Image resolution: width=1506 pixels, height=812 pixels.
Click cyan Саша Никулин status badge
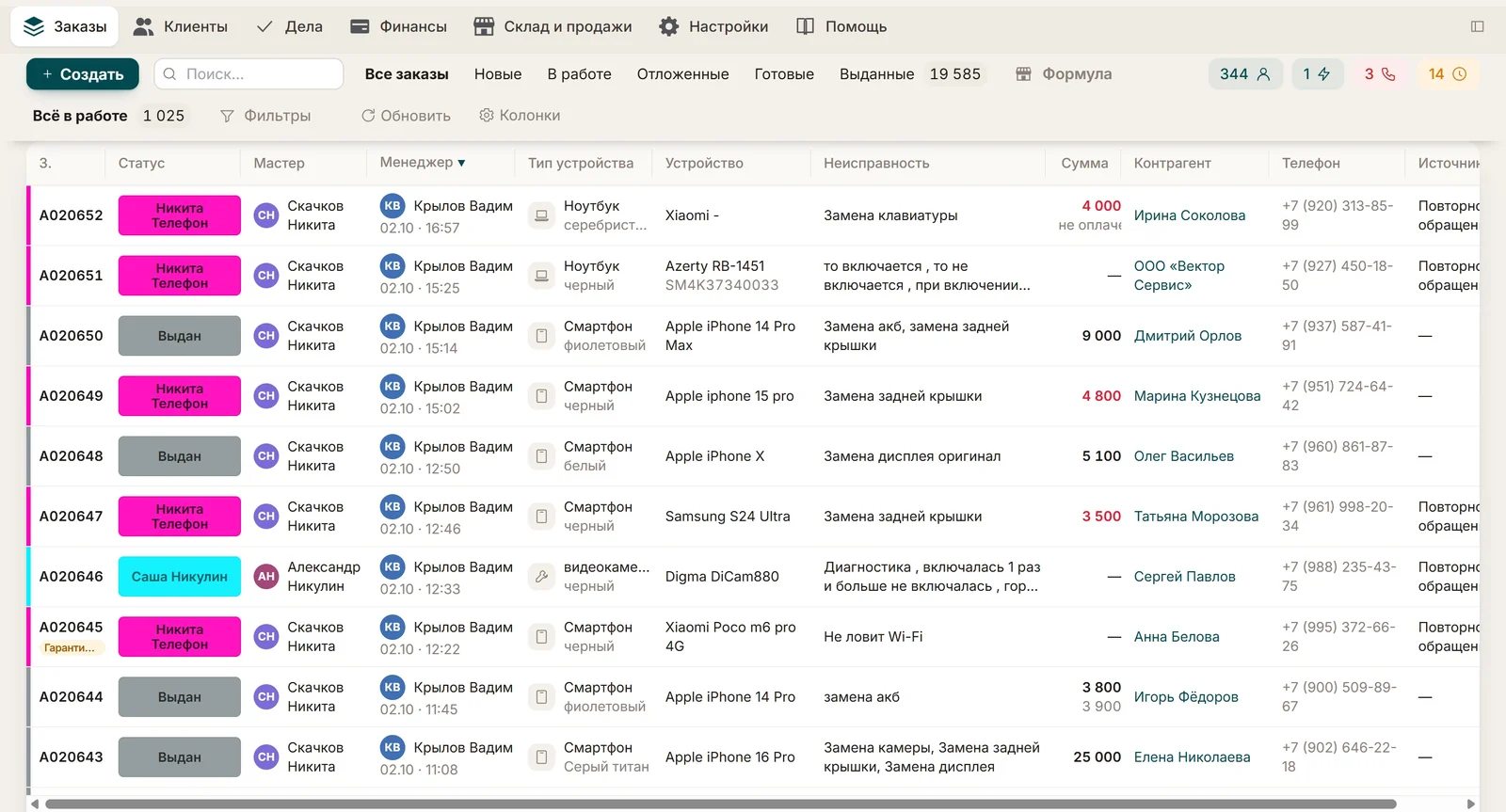180,577
